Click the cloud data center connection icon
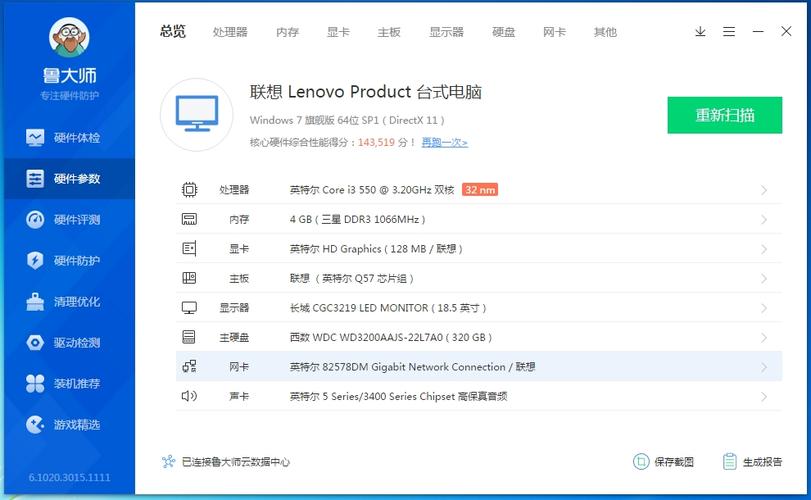Screen dimensions: 811x500 [x=168, y=461]
